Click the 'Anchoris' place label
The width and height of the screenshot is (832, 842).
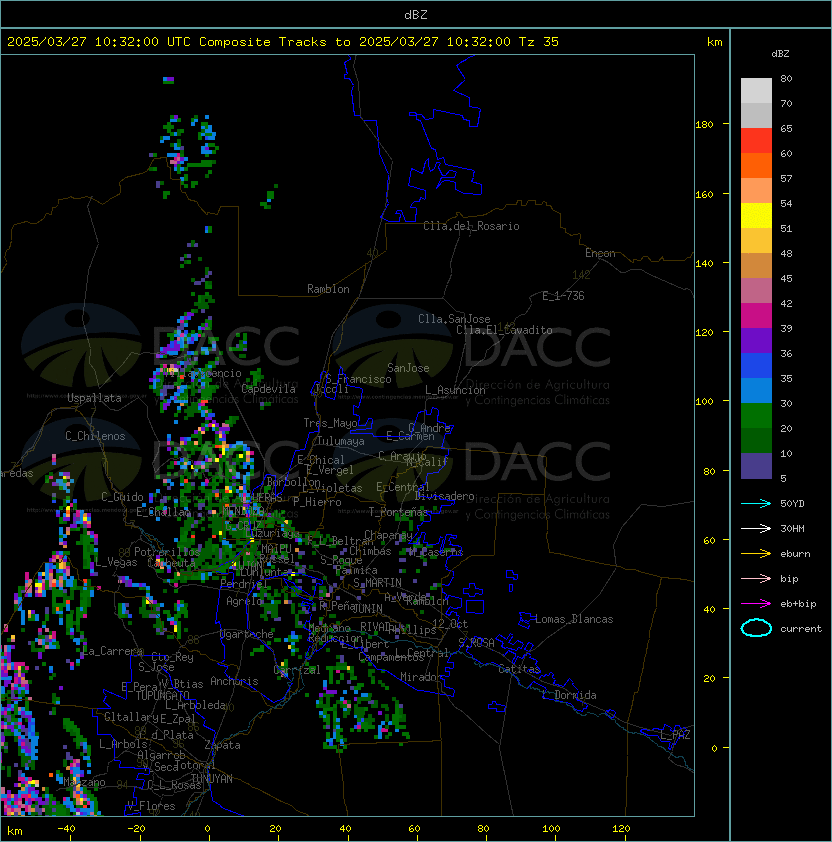(x=234, y=681)
